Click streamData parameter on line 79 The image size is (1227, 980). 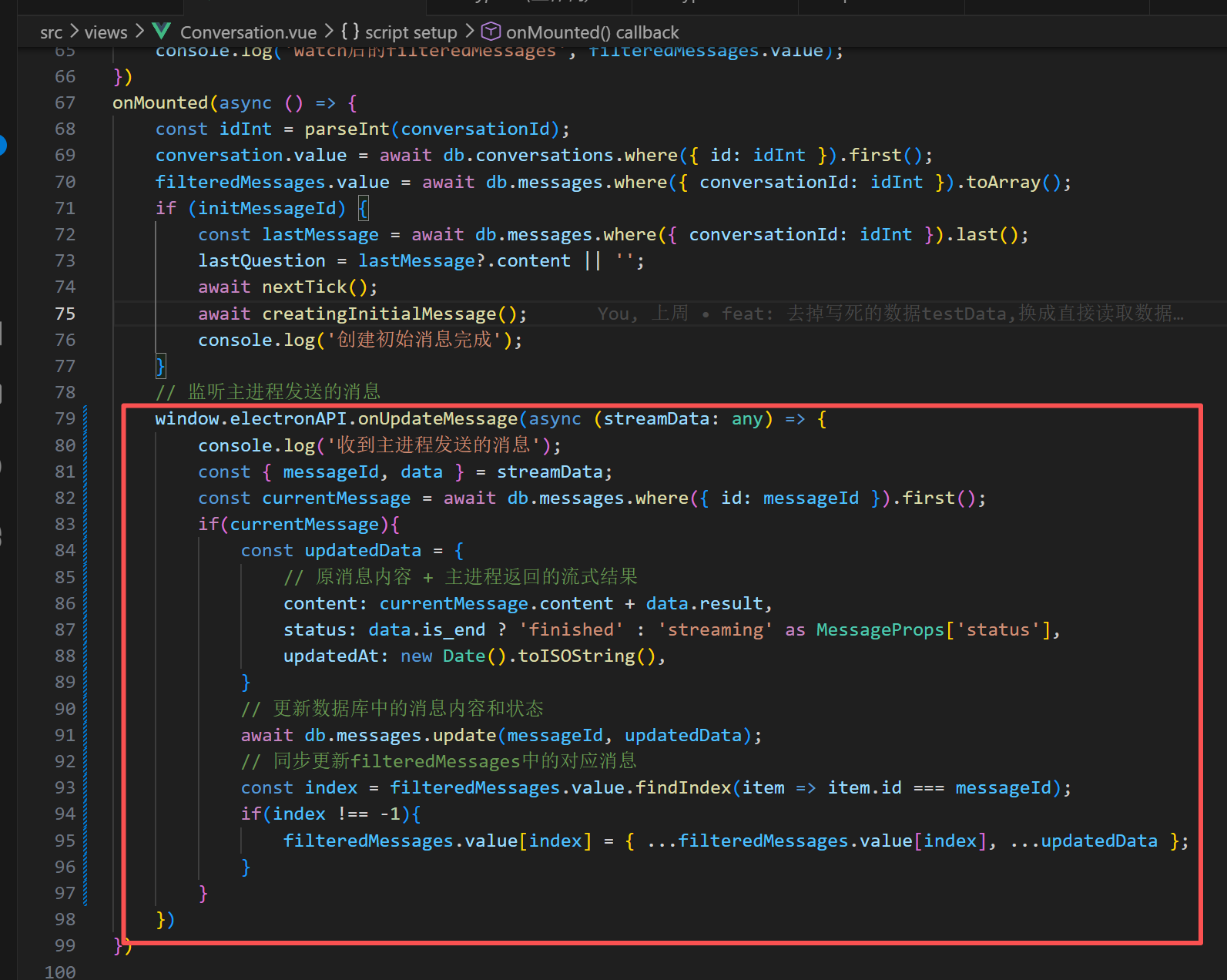(655, 418)
